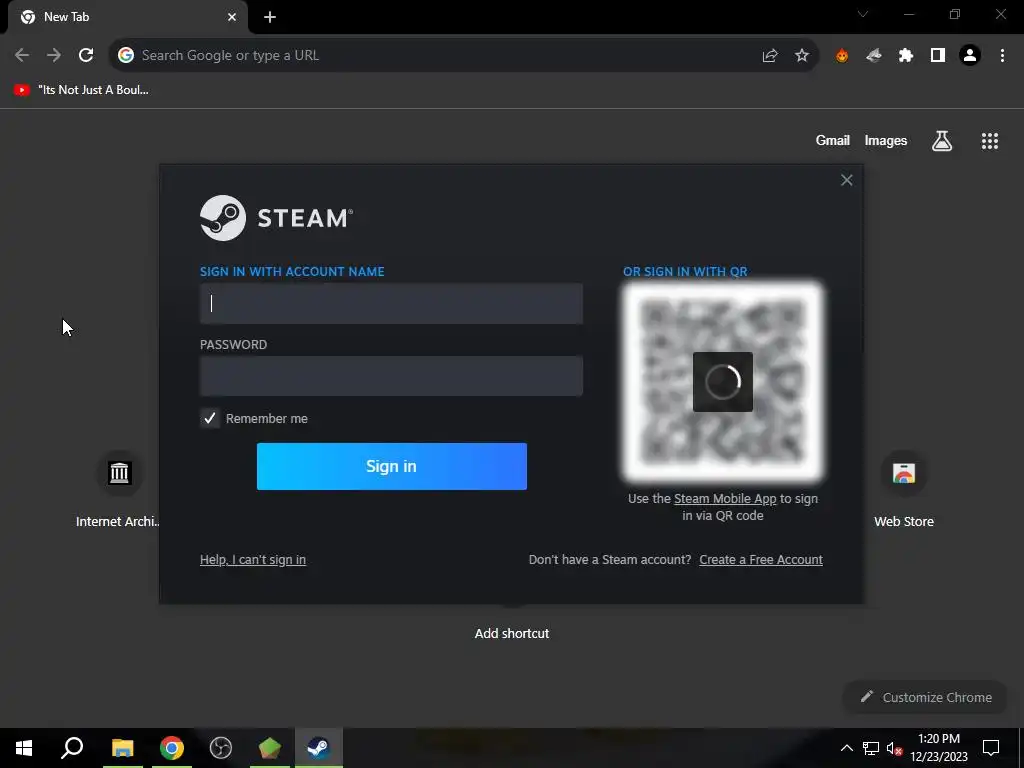Bookmark this tab with the star icon
This screenshot has height=768, width=1024.
pos(802,56)
